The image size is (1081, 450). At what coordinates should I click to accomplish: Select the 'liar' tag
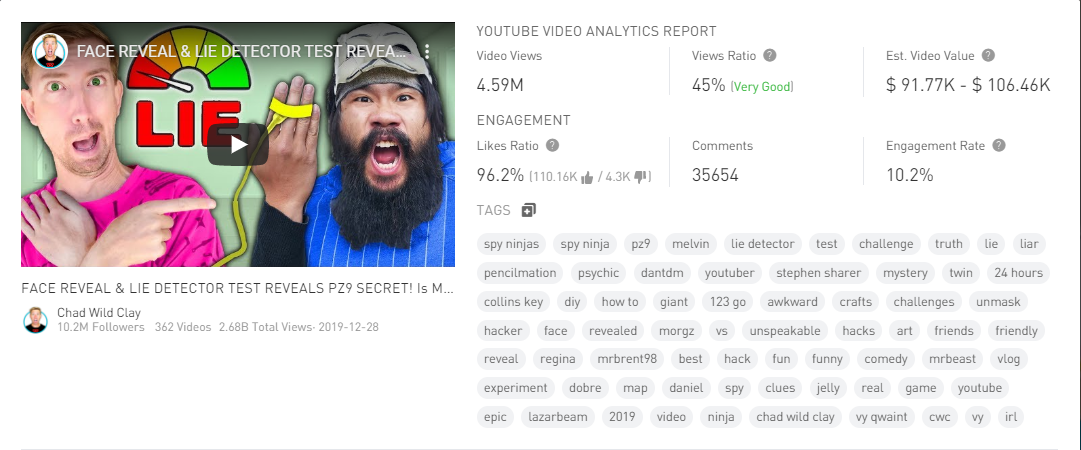(x=1029, y=243)
